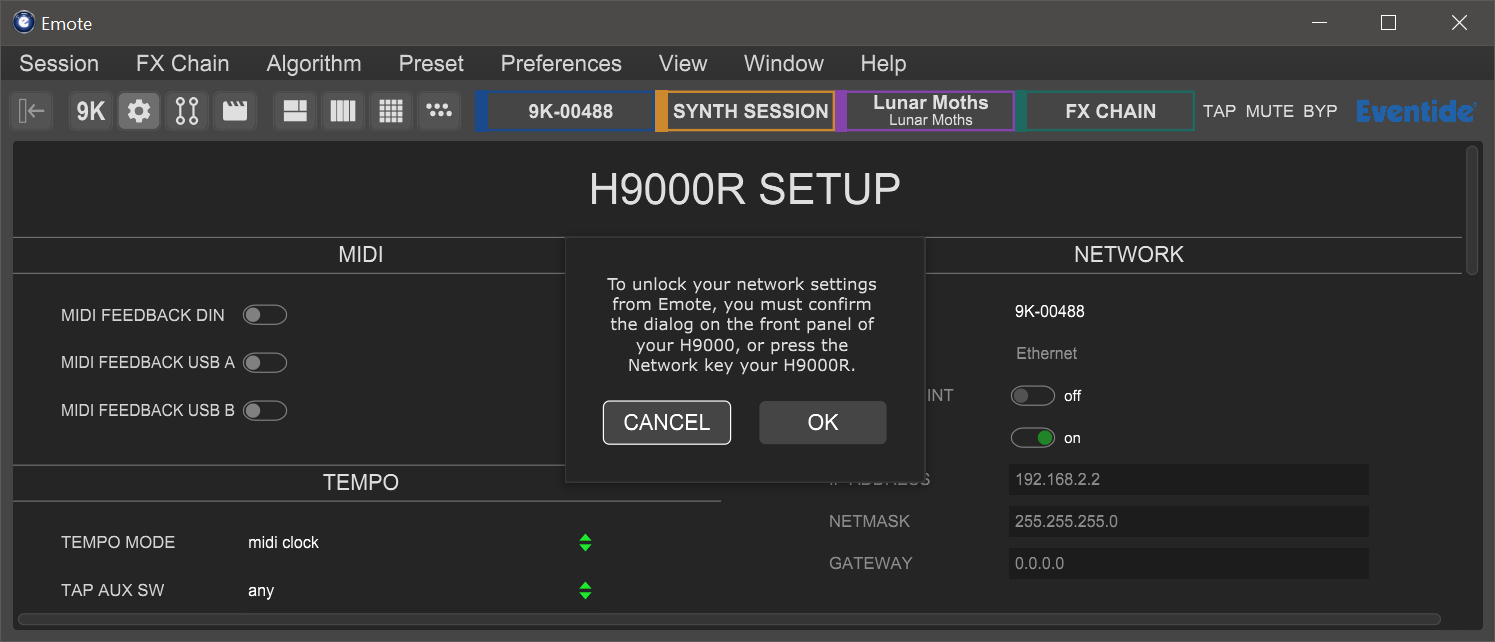
Task: Click the gateway field 0.0.0.0
Action: coord(1189,564)
